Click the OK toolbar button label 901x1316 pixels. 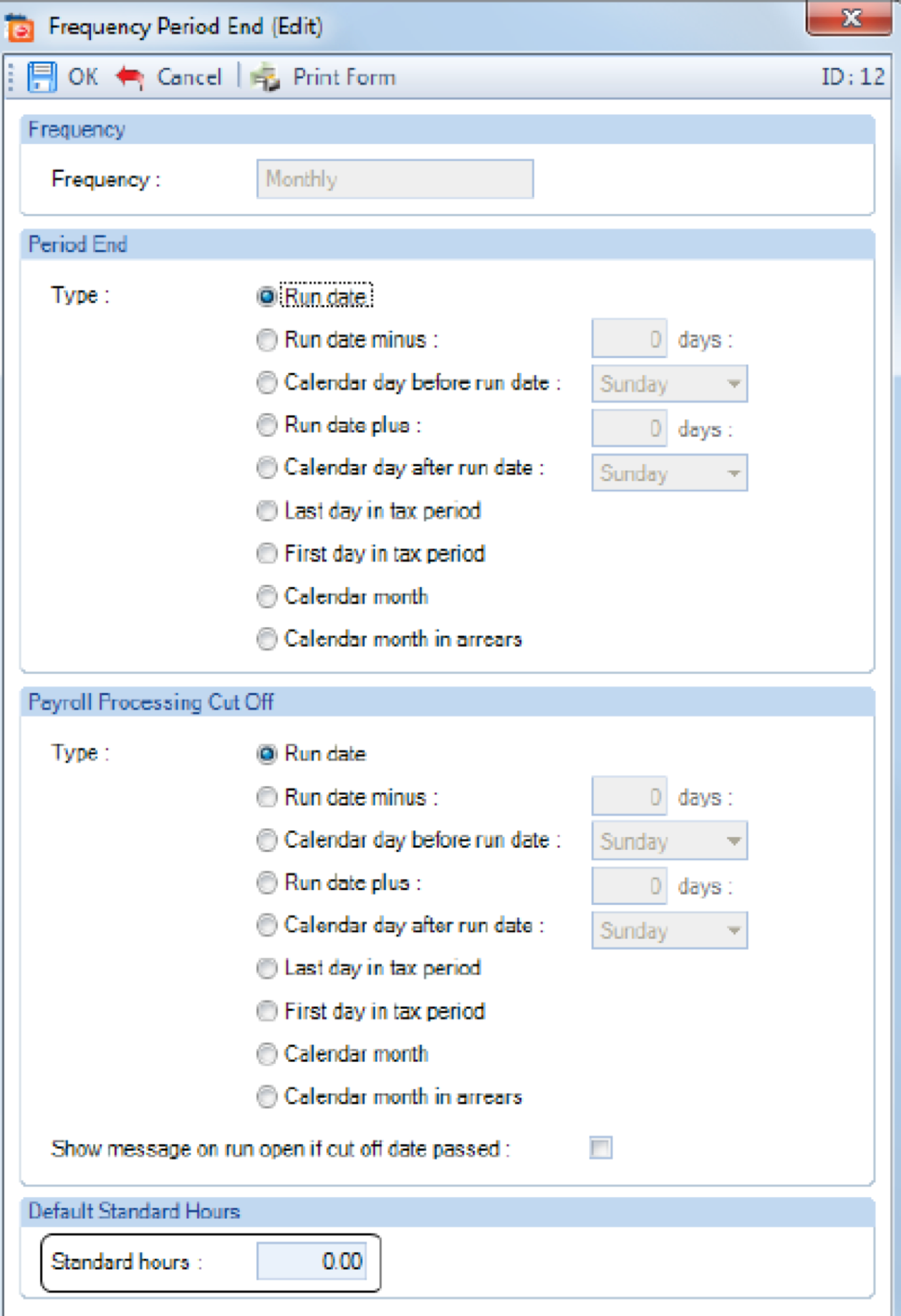coord(83,77)
